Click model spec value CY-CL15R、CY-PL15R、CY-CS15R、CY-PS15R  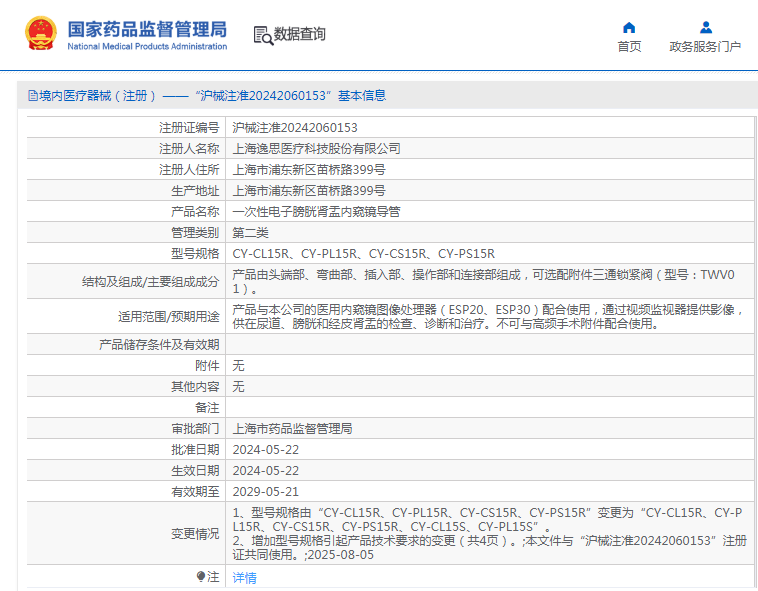pyautogui.click(x=364, y=254)
